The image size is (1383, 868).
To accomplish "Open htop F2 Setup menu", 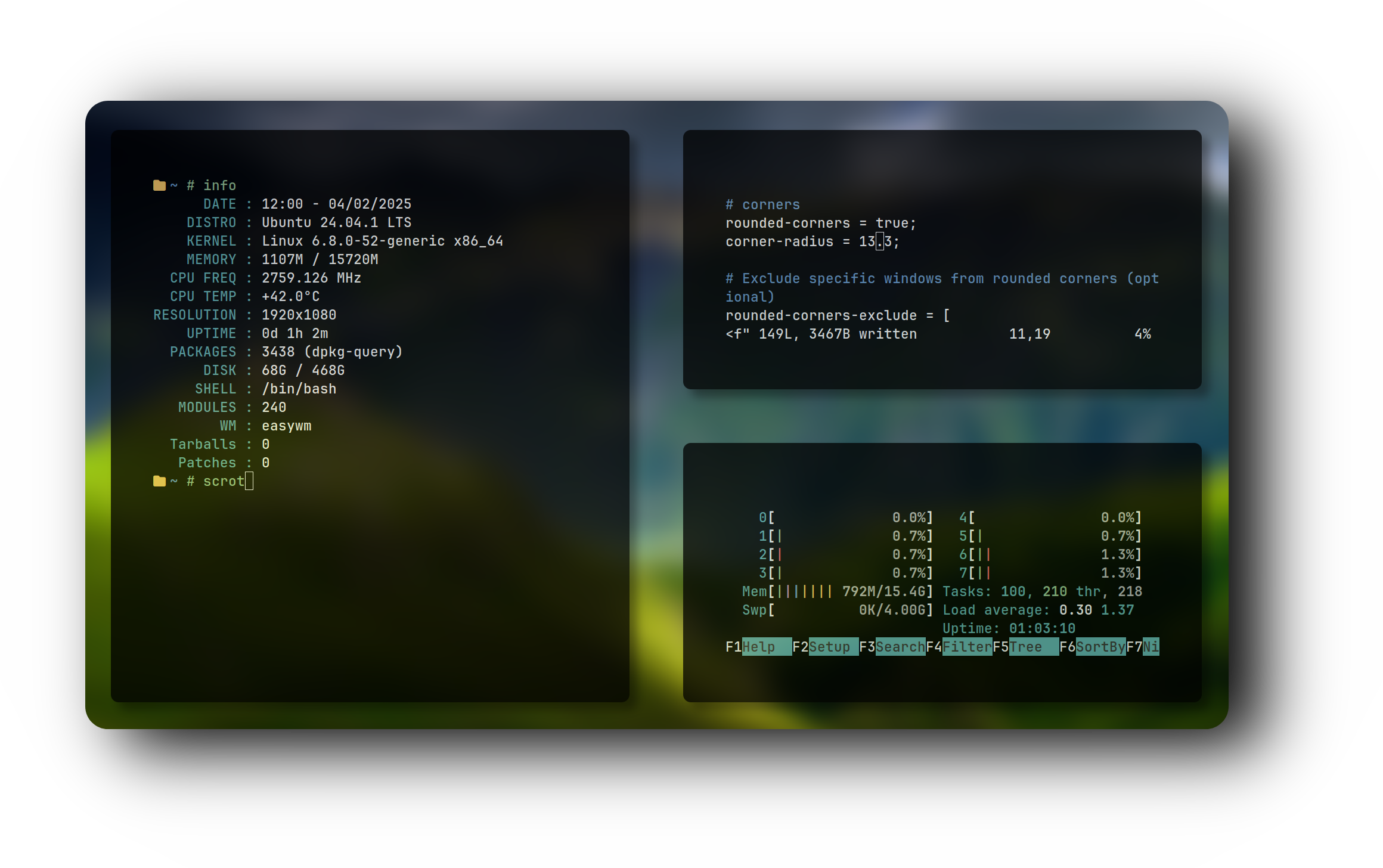I will [x=833, y=647].
